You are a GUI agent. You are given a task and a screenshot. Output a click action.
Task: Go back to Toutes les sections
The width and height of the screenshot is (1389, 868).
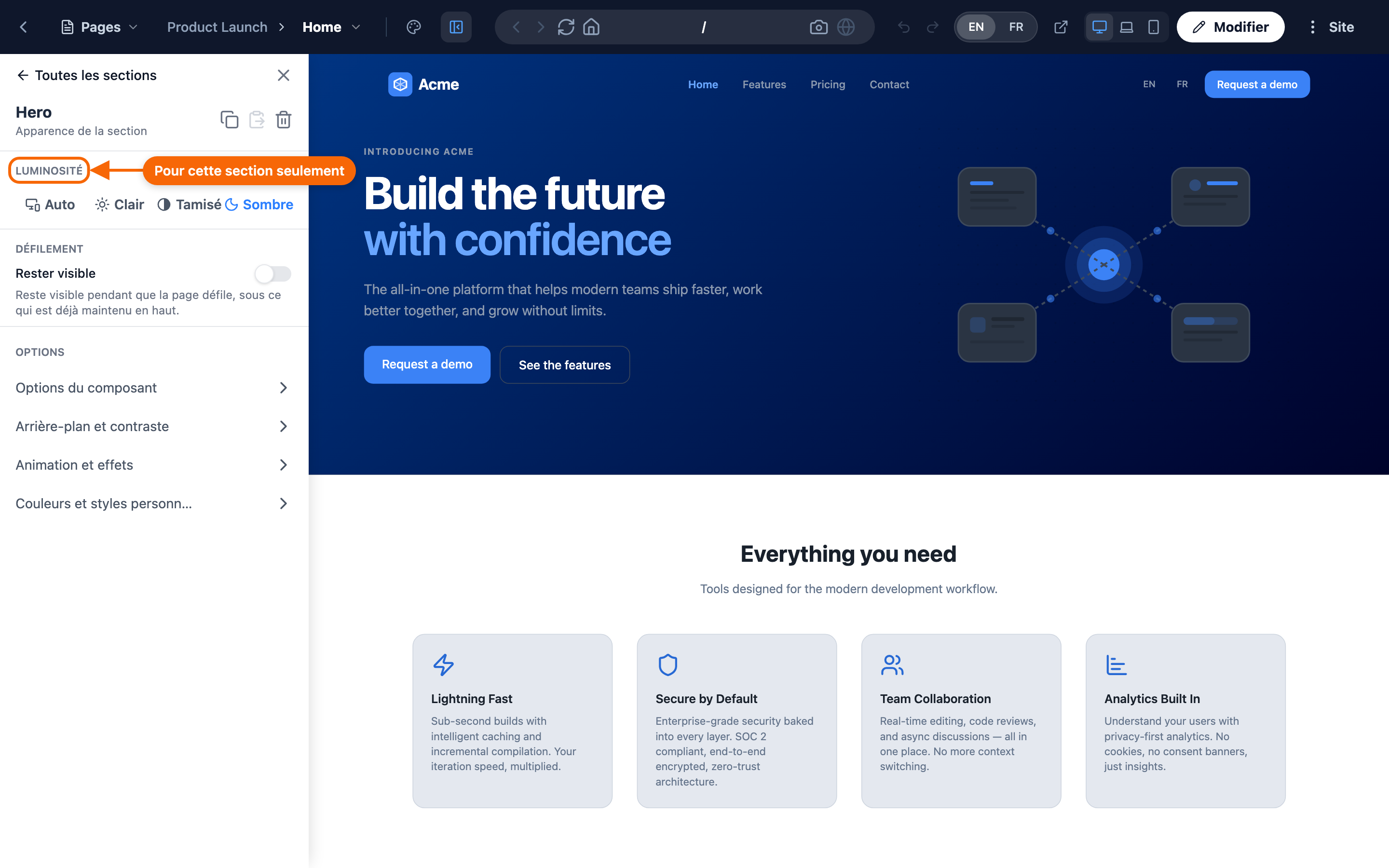tap(86, 75)
